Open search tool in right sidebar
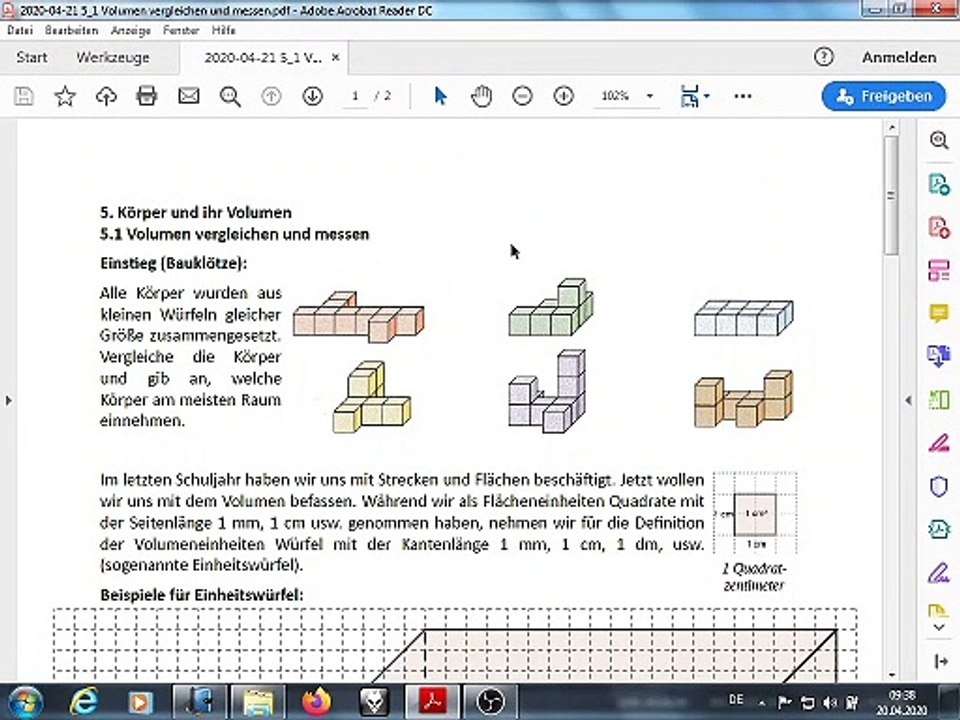The width and height of the screenshot is (960, 720). point(939,140)
